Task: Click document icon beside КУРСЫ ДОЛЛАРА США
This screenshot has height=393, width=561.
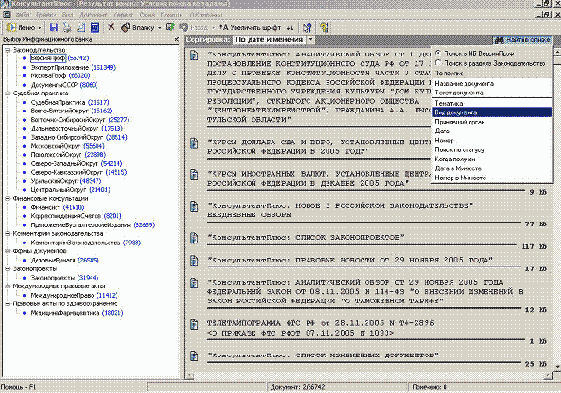Action: (194, 143)
